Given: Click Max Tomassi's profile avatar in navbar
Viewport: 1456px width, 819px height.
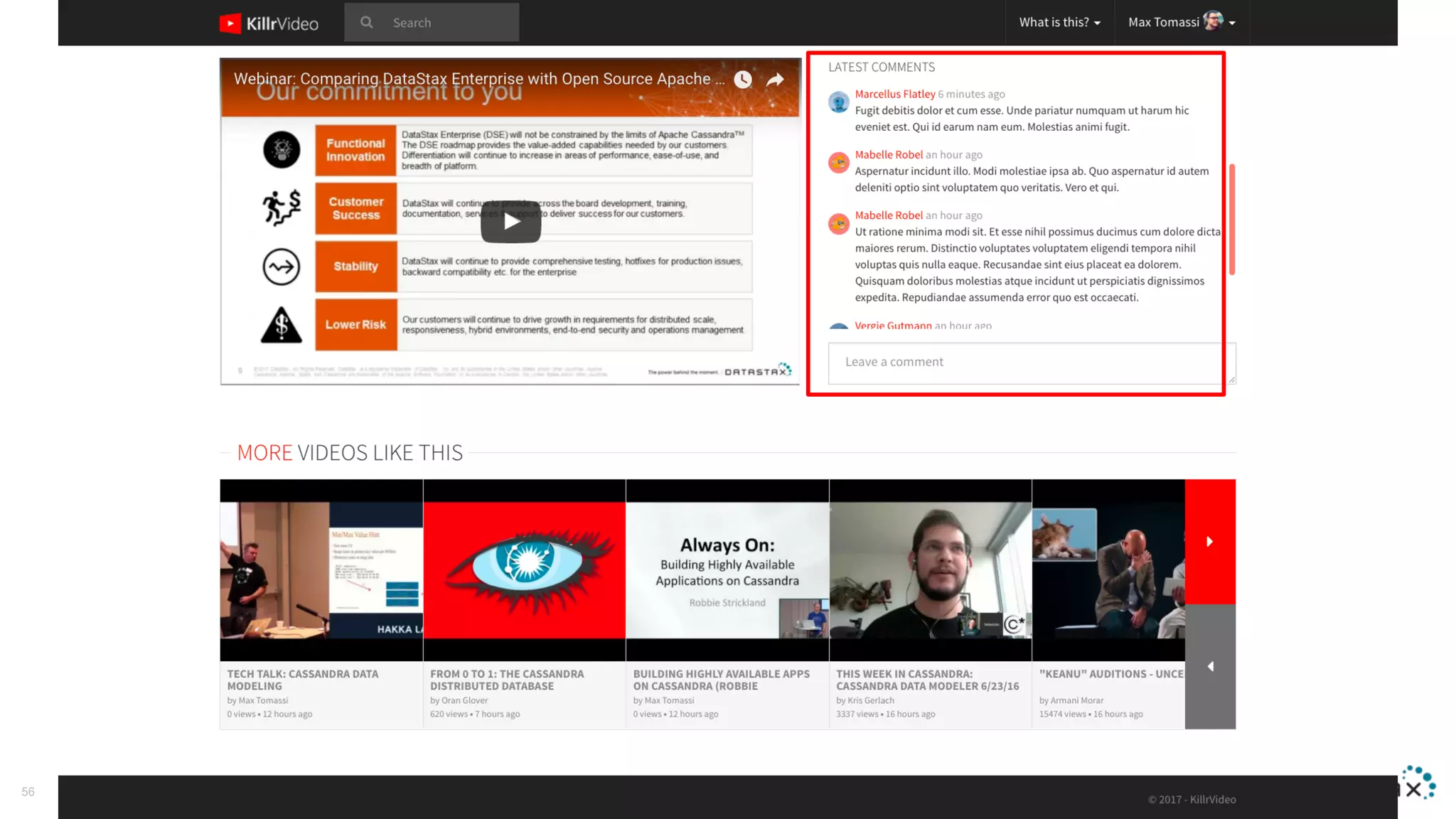Looking at the screenshot, I should pos(1213,21).
